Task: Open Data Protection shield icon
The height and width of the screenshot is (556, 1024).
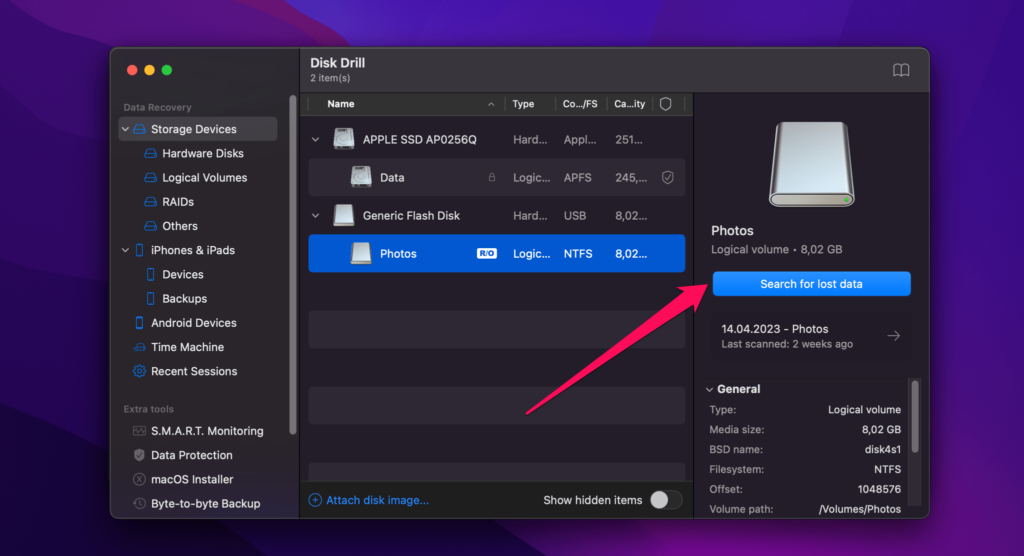Action: coord(139,455)
